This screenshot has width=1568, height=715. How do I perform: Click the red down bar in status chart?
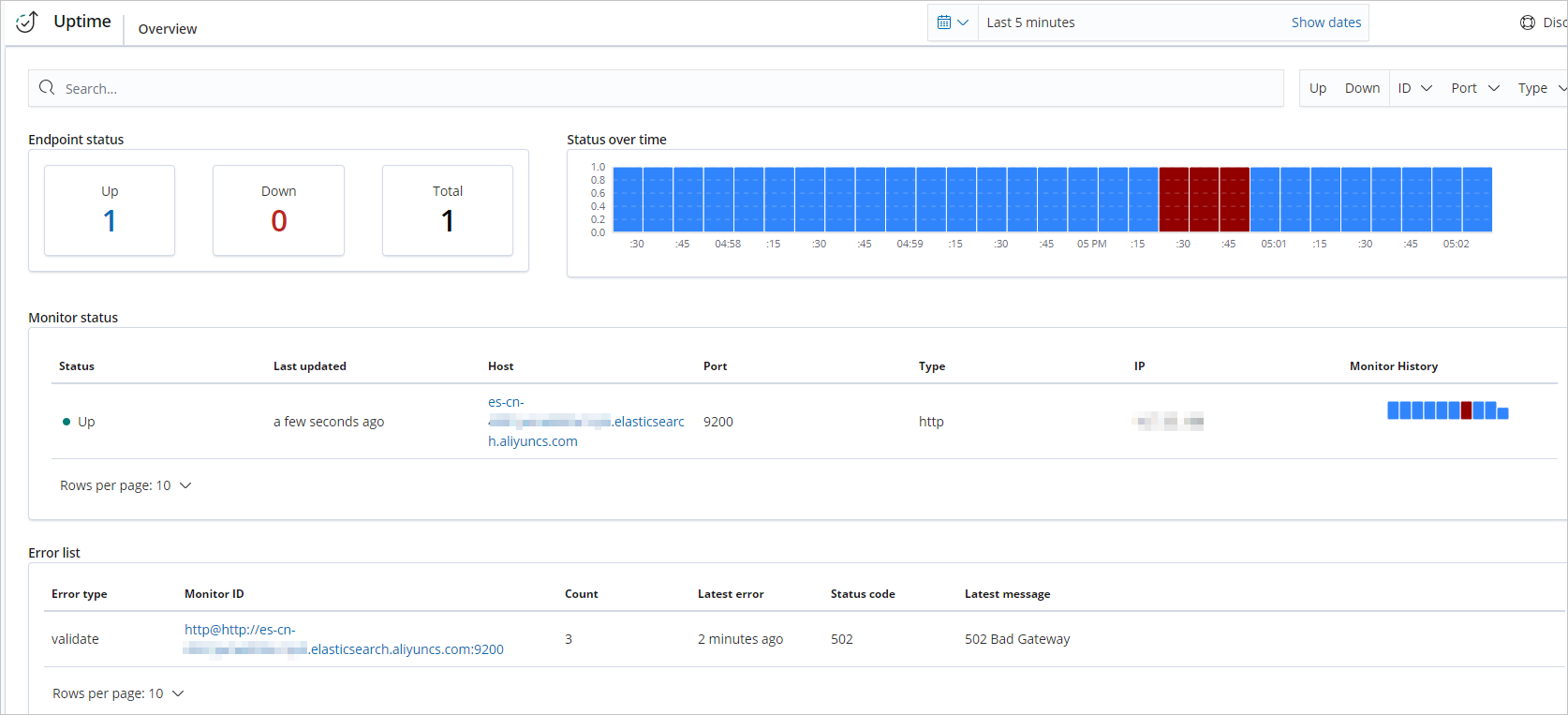1204,200
